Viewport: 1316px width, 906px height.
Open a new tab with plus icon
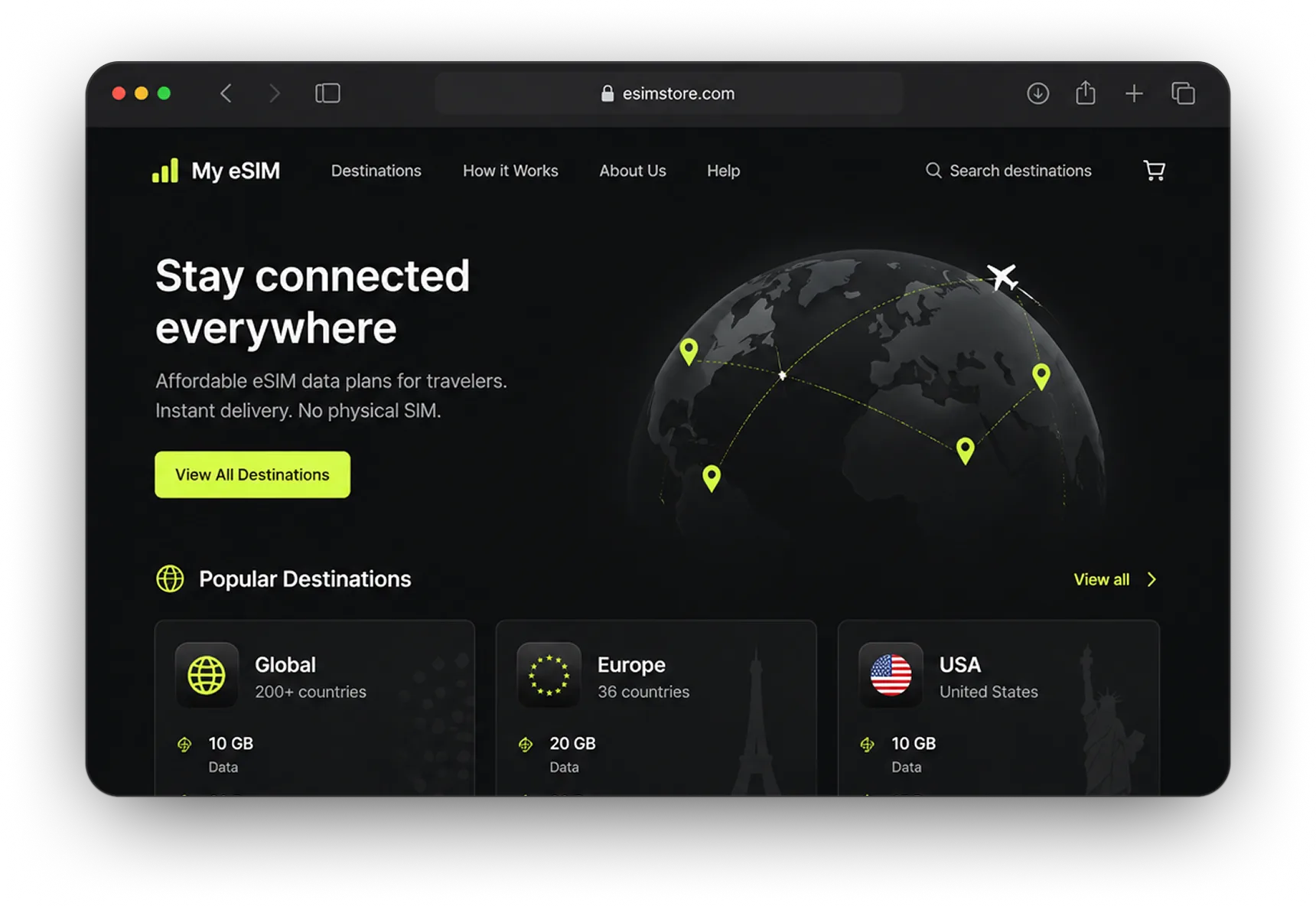coord(1134,93)
